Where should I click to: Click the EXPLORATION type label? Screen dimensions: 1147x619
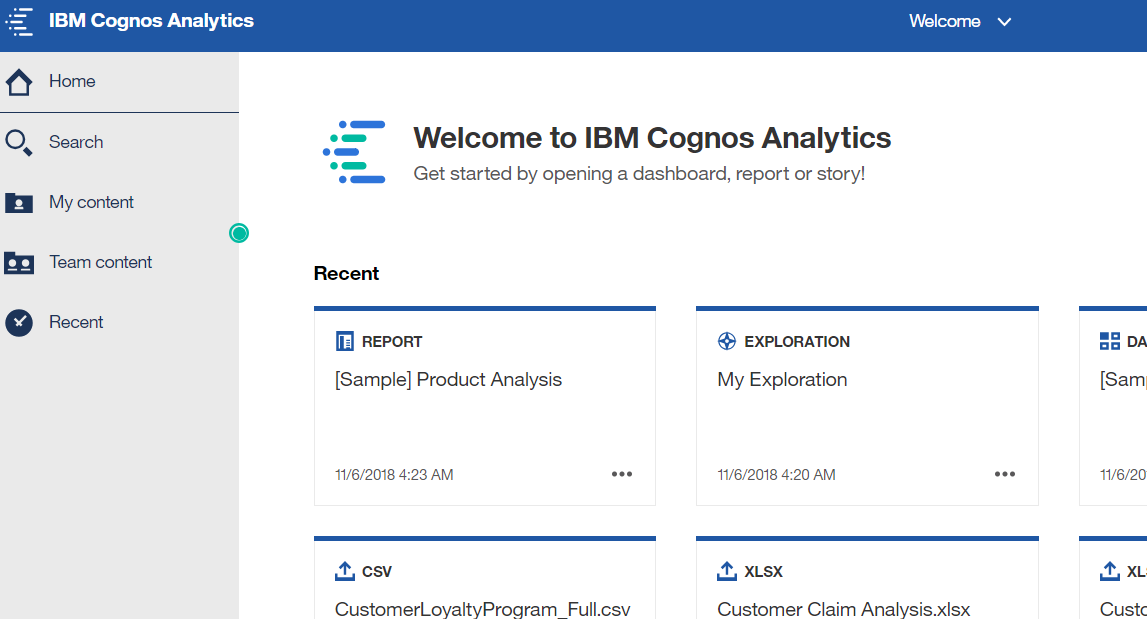(797, 342)
